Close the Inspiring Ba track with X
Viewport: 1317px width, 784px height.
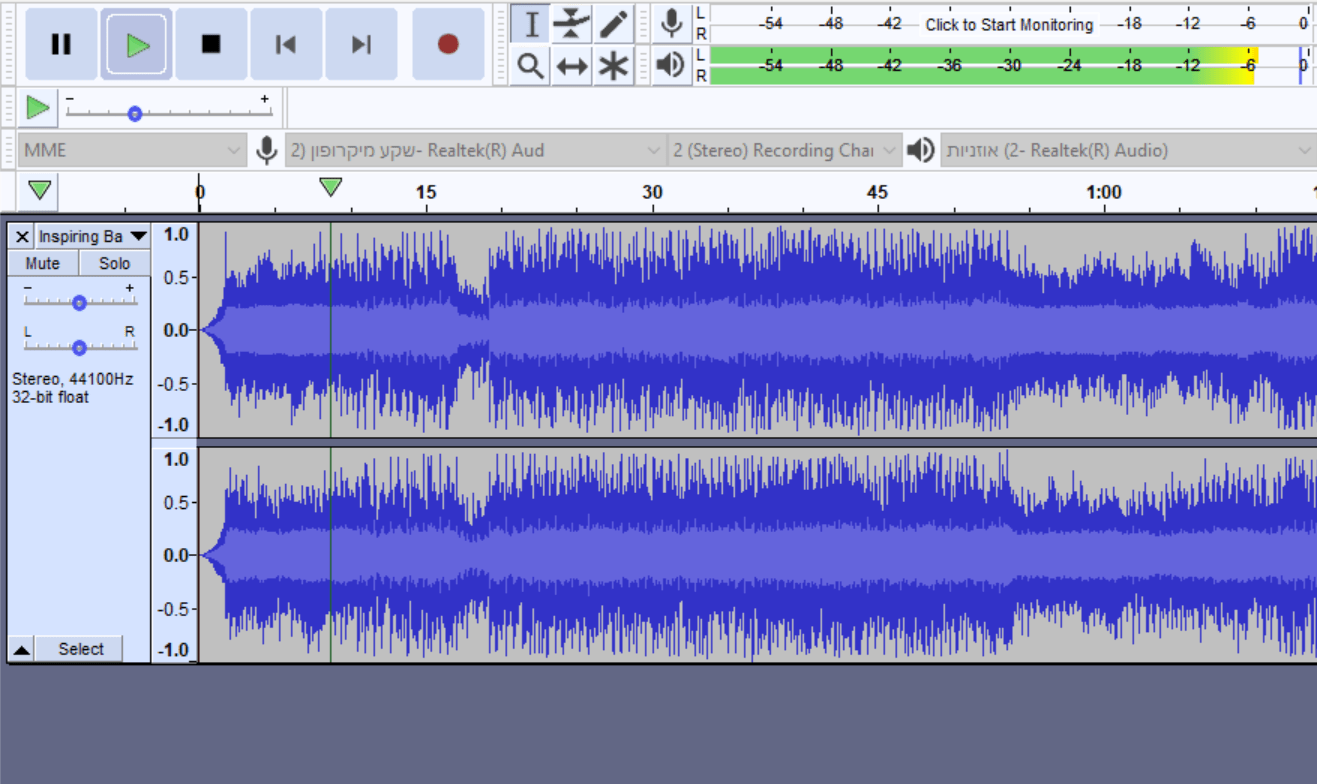[22, 236]
